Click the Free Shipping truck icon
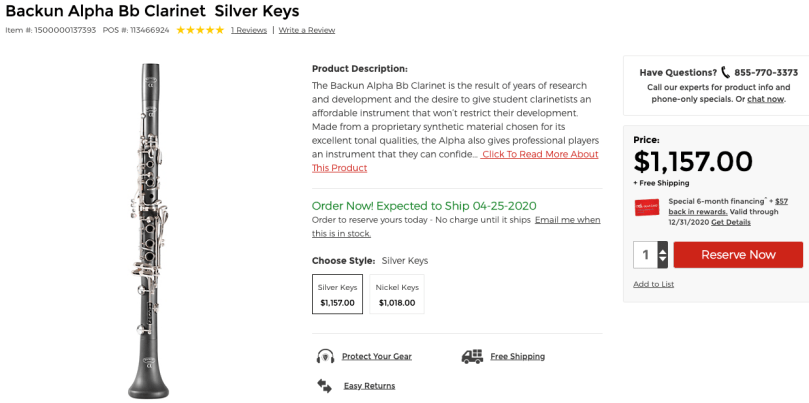 click(x=472, y=356)
